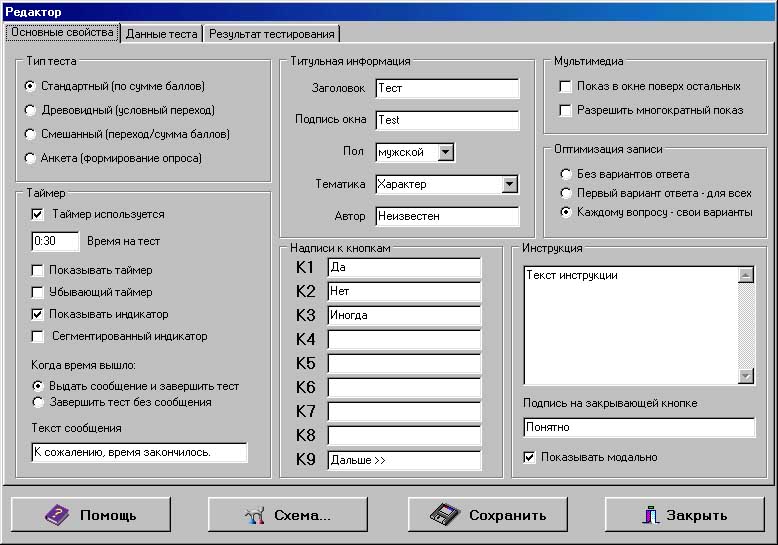Click the scheme icon on Схема button
Viewport: 778px width, 545px height.
[x=256, y=515]
